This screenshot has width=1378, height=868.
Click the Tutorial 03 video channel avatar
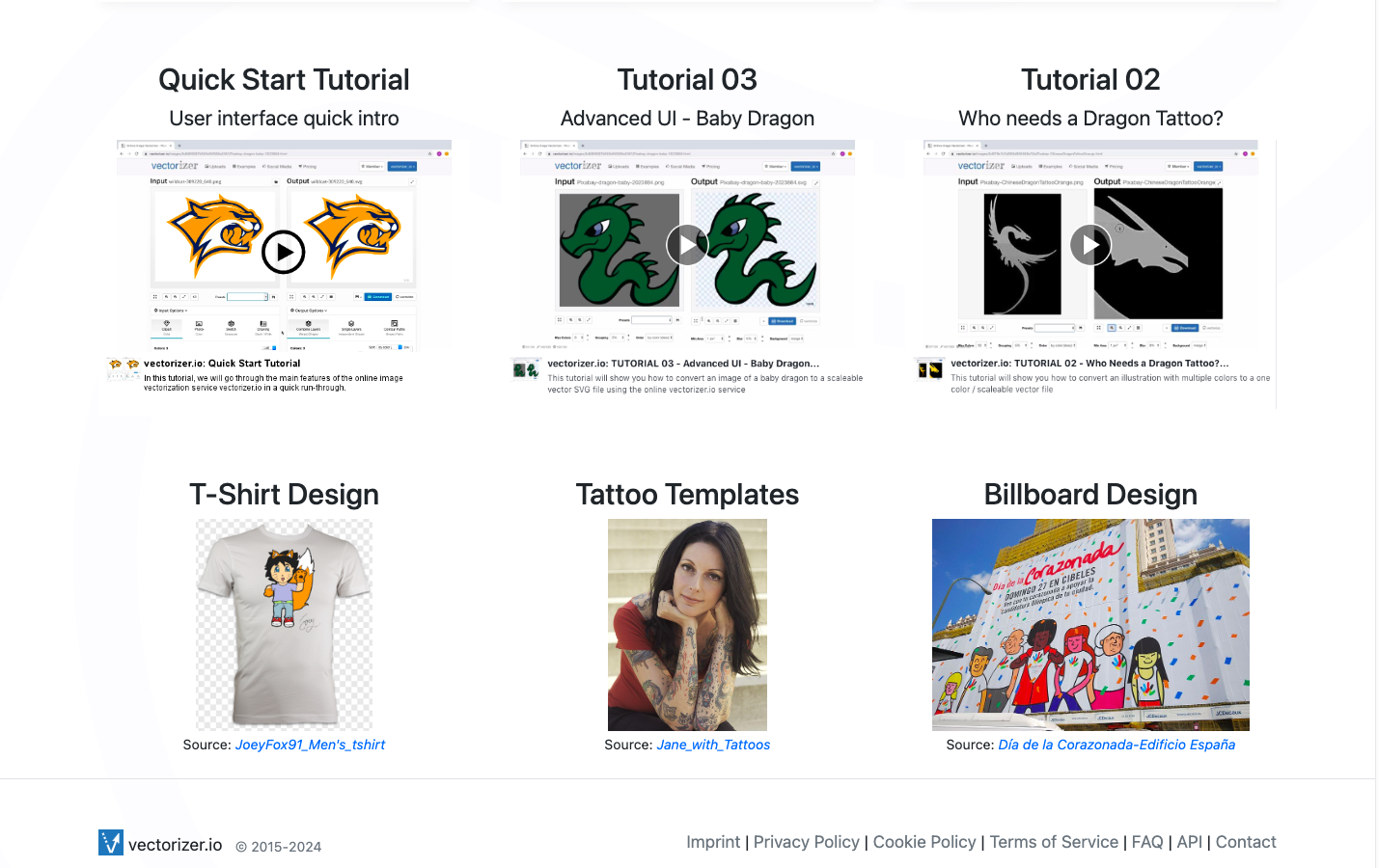click(x=526, y=368)
